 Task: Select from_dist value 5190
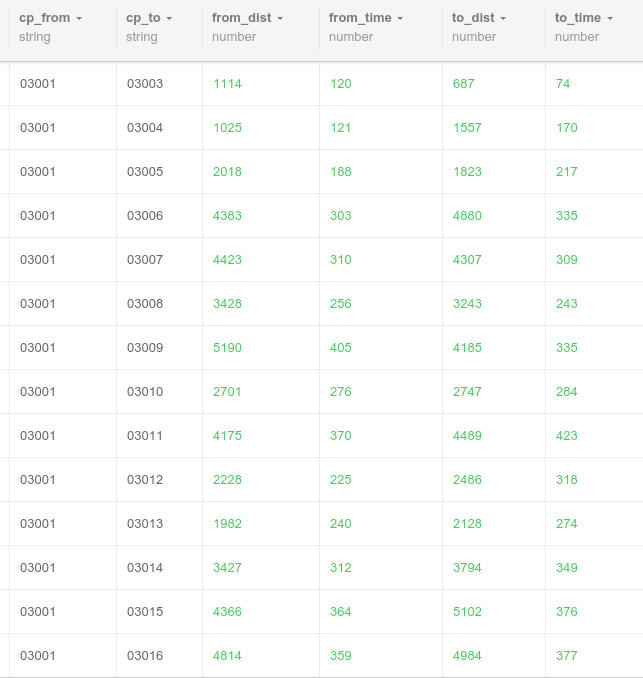point(227,348)
